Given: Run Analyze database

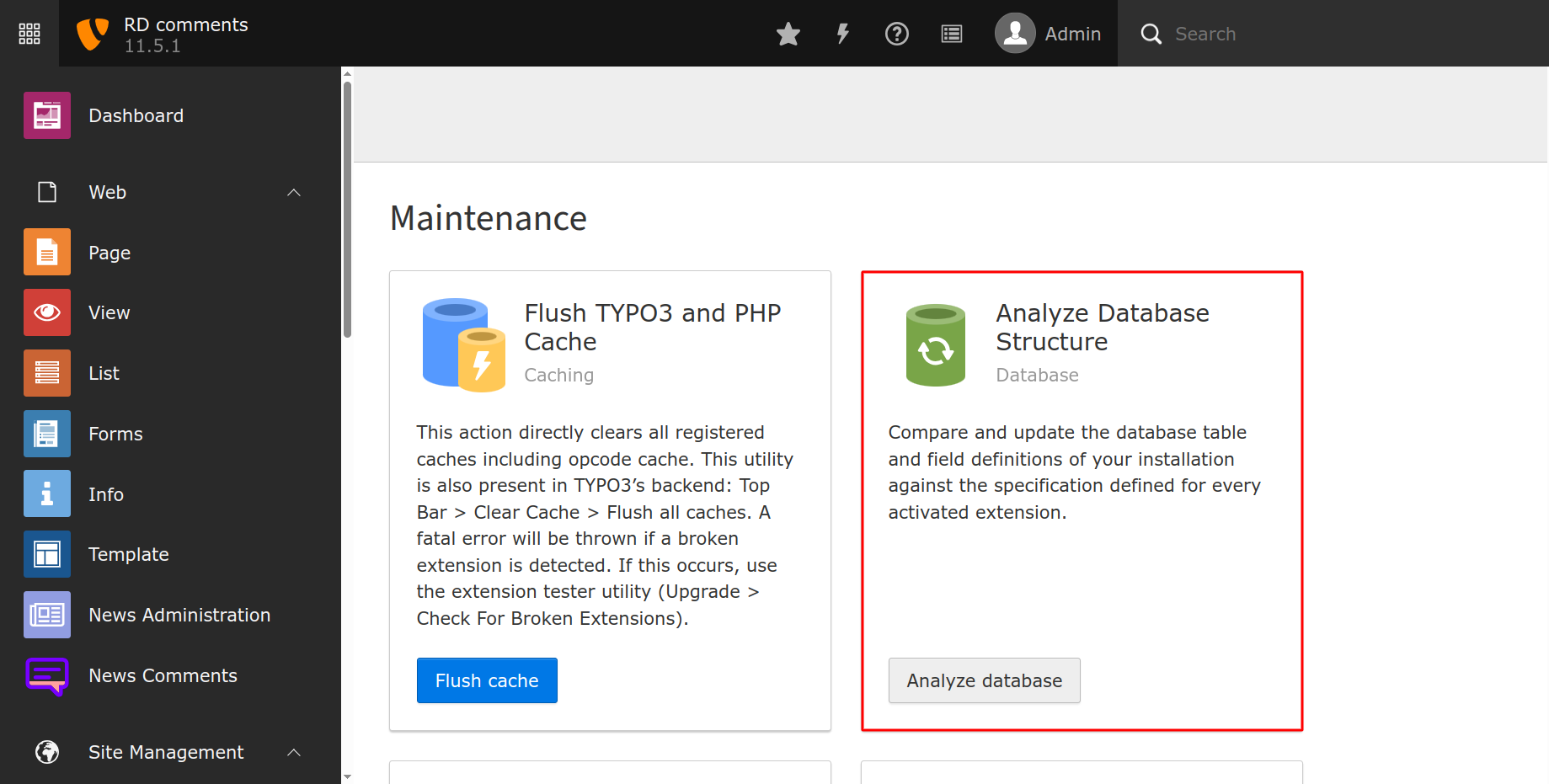Looking at the screenshot, I should pos(984,680).
